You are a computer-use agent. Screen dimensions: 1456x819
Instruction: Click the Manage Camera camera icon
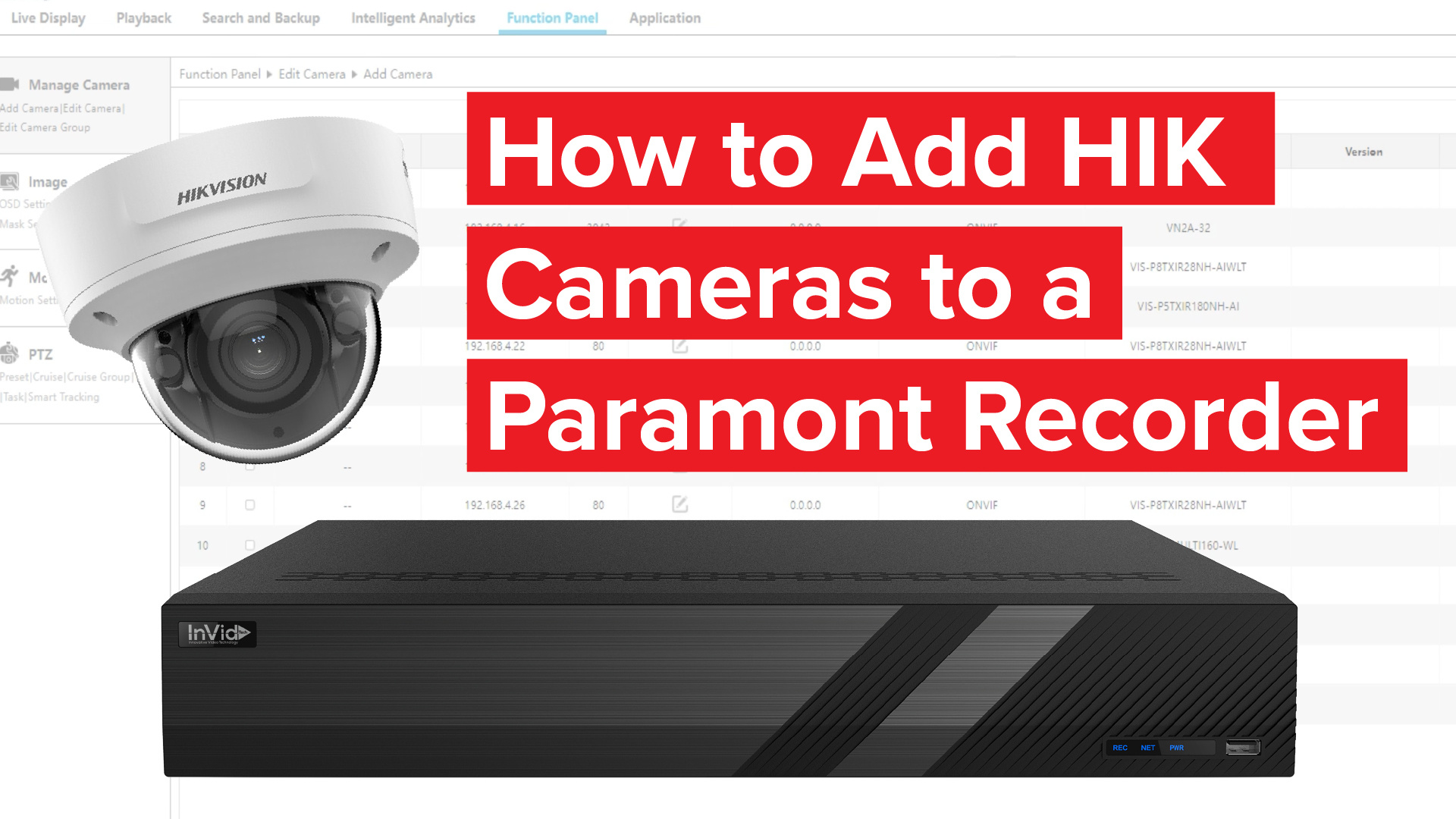tap(10, 84)
